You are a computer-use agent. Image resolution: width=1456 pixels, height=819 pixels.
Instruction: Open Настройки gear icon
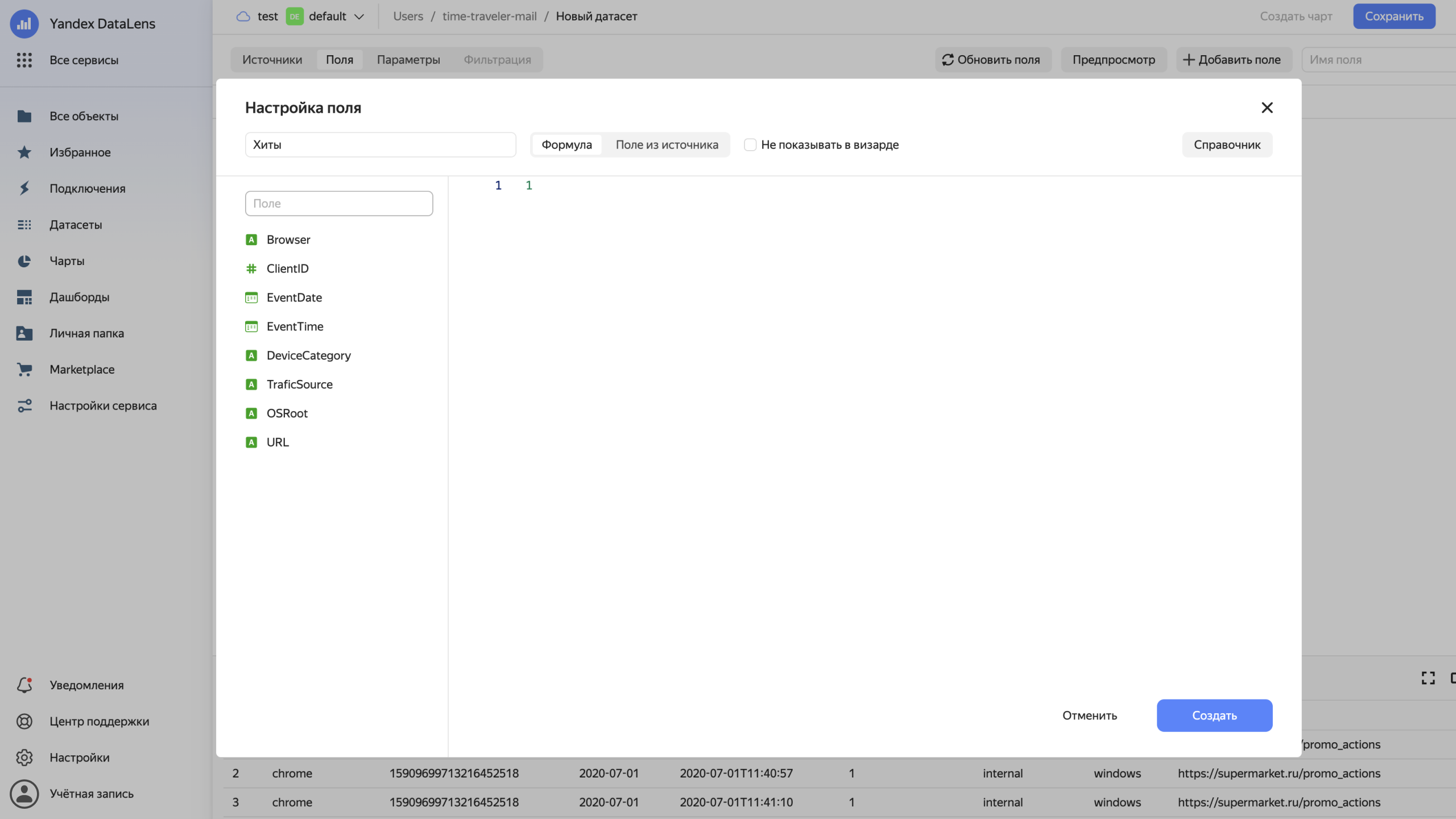tap(24, 758)
